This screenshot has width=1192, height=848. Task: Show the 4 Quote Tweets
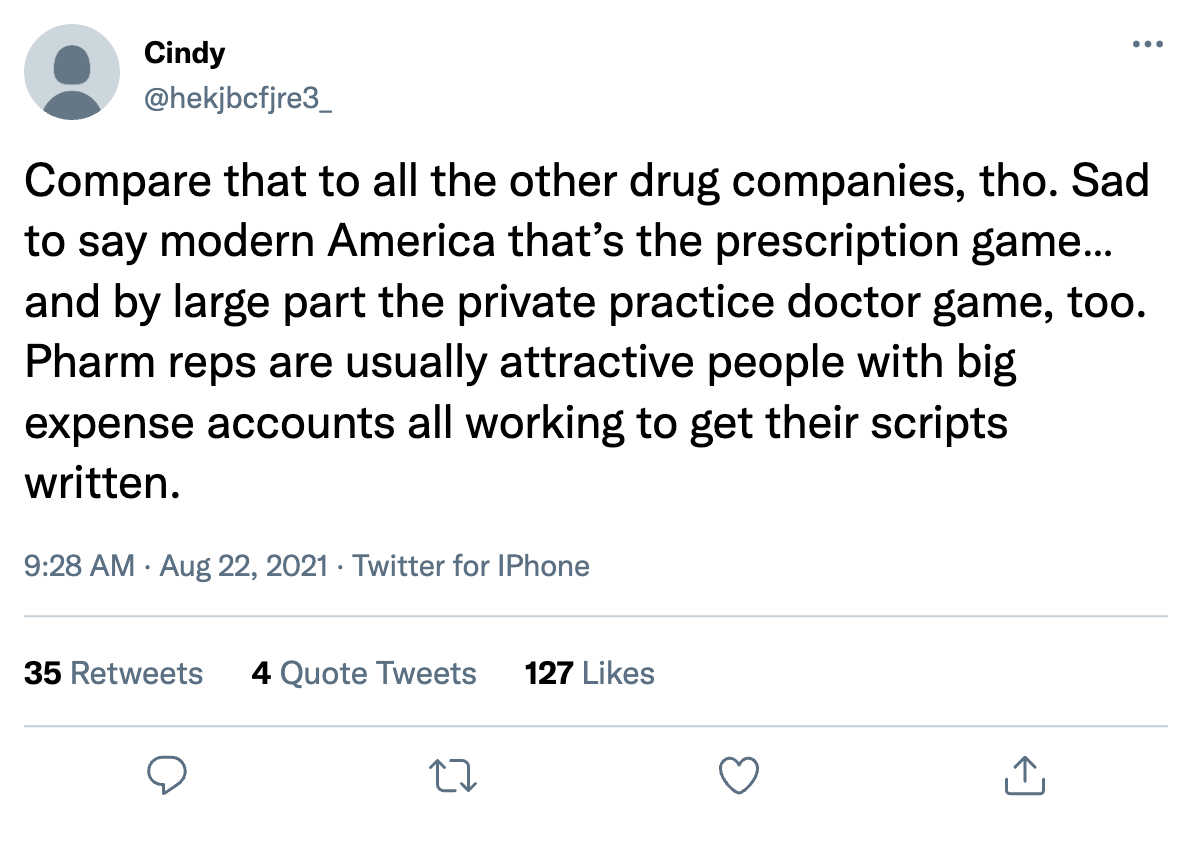[364, 673]
